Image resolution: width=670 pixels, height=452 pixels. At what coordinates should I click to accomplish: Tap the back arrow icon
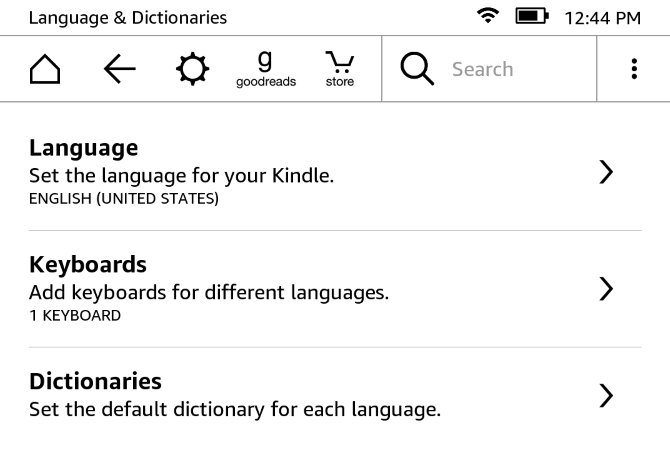click(119, 70)
